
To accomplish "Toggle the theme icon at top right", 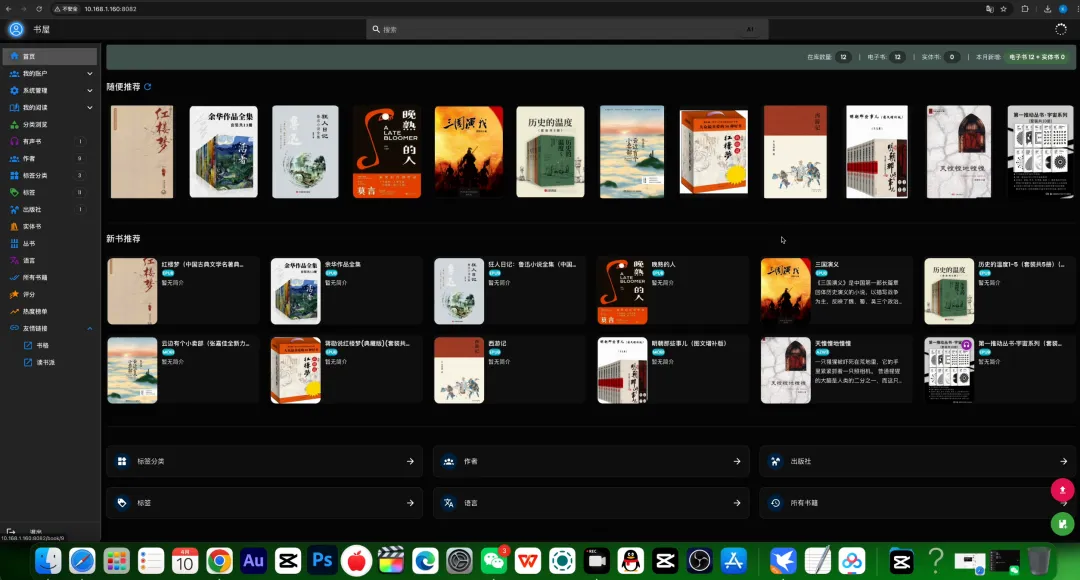I will click(x=1061, y=29).
